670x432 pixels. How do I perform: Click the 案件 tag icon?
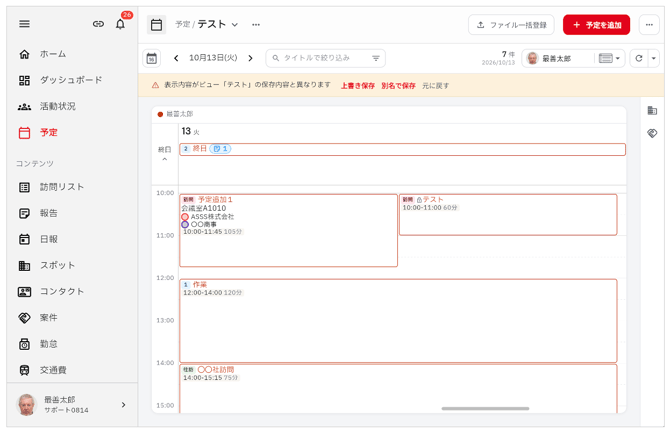click(x=24, y=318)
